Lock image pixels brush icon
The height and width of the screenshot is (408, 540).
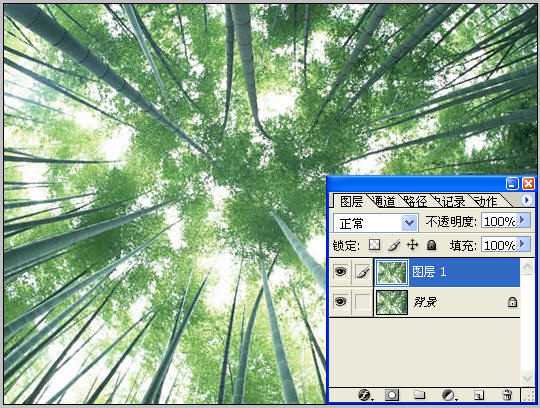click(x=394, y=245)
